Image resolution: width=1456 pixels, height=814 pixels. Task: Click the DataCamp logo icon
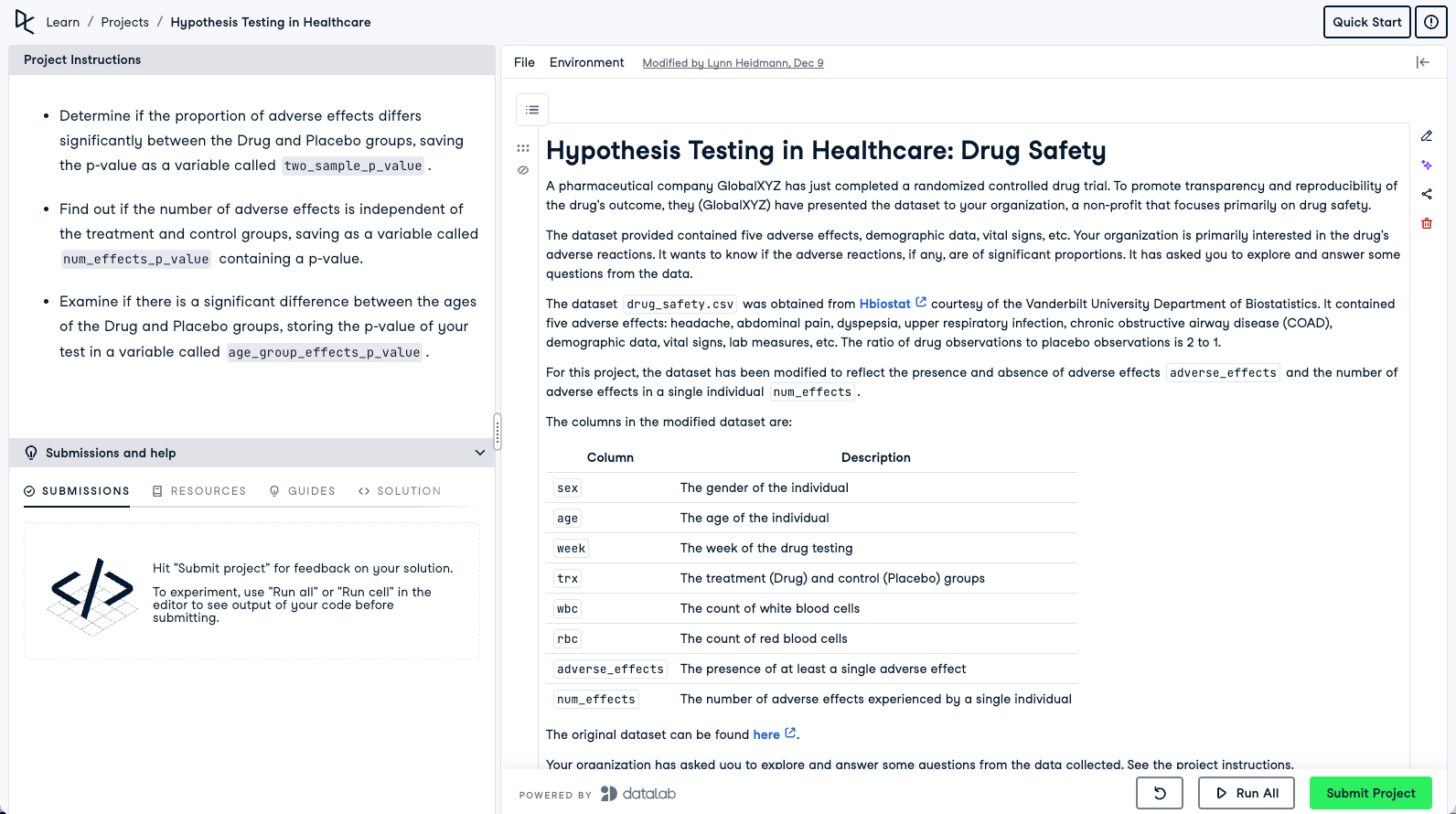pos(25,22)
